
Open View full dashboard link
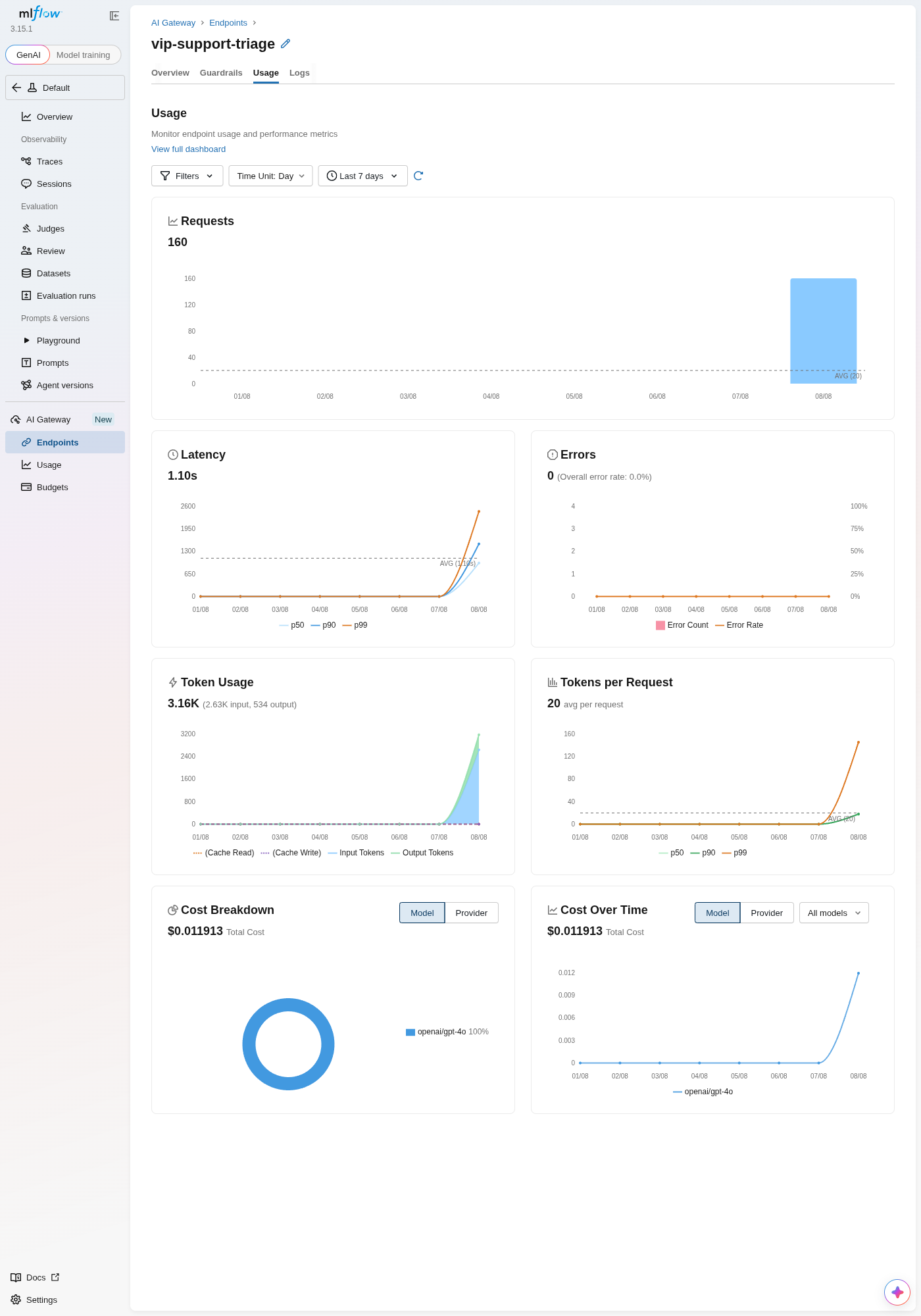pyautogui.click(x=188, y=149)
